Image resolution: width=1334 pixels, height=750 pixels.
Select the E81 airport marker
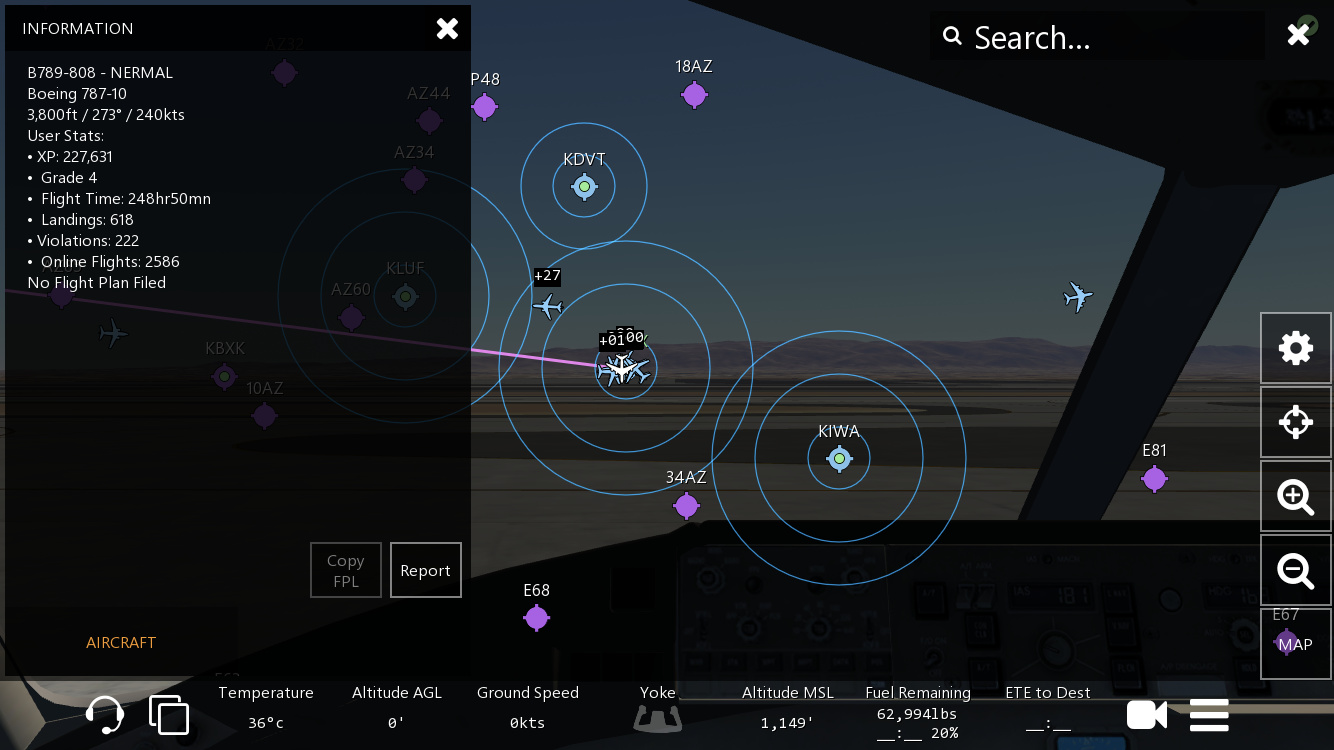click(x=1154, y=479)
